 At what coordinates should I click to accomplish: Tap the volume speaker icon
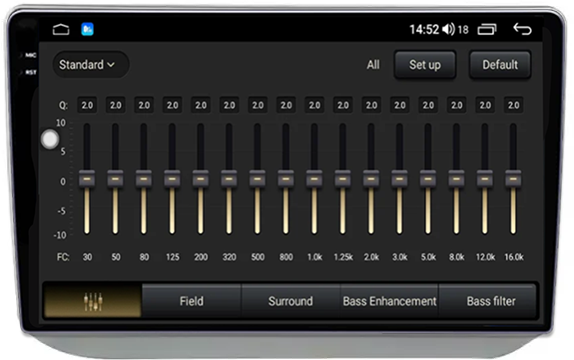(x=448, y=29)
